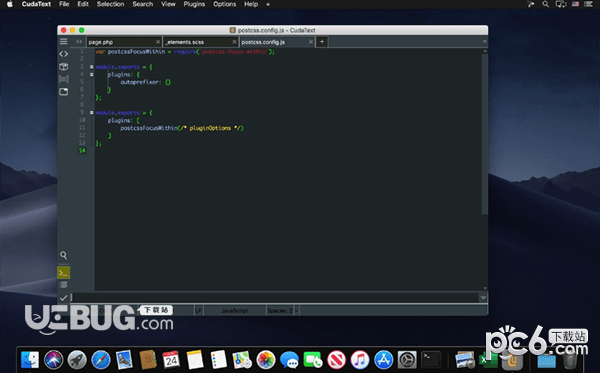Add a new tab with plus button
Viewport: 600px width, 373px height.
pyautogui.click(x=322, y=42)
